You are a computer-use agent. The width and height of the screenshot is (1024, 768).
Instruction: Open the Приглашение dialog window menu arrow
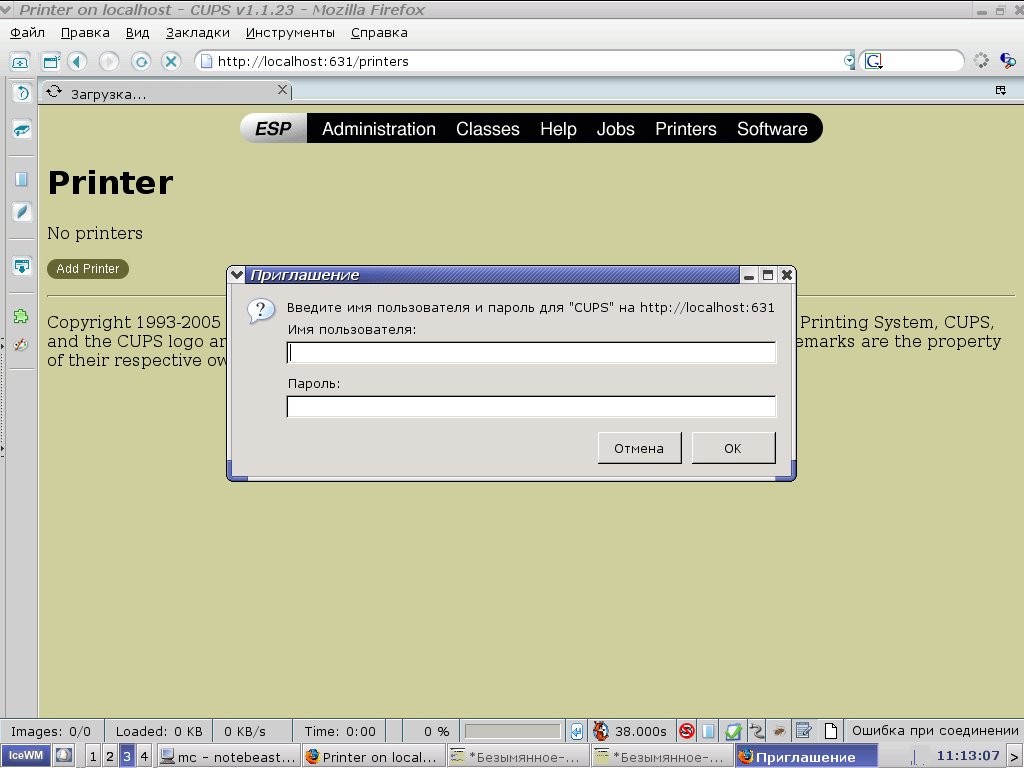(x=237, y=275)
